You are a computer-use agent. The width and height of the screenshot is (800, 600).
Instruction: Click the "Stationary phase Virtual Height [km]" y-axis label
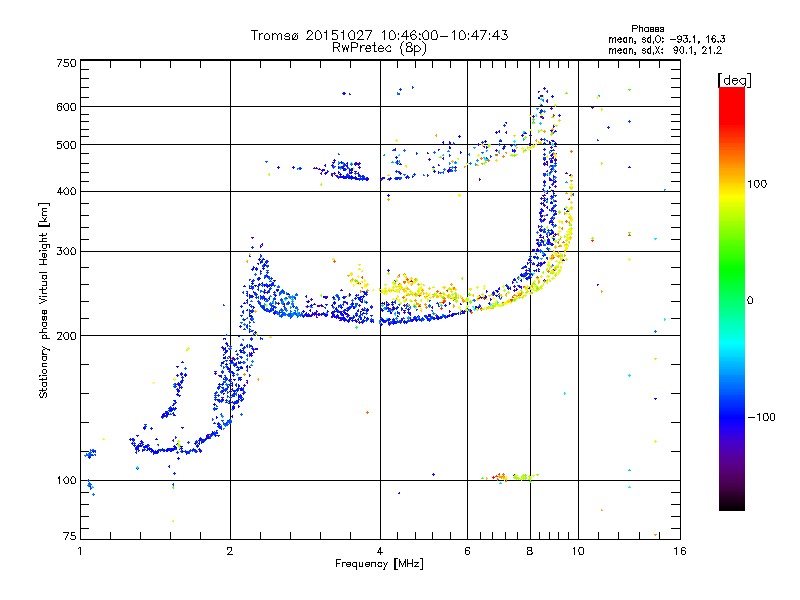click(x=43, y=300)
